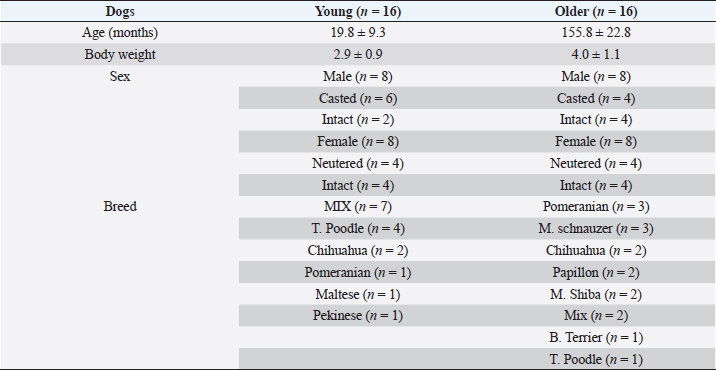Select the Maltese (n = 1) cell

(358, 294)
